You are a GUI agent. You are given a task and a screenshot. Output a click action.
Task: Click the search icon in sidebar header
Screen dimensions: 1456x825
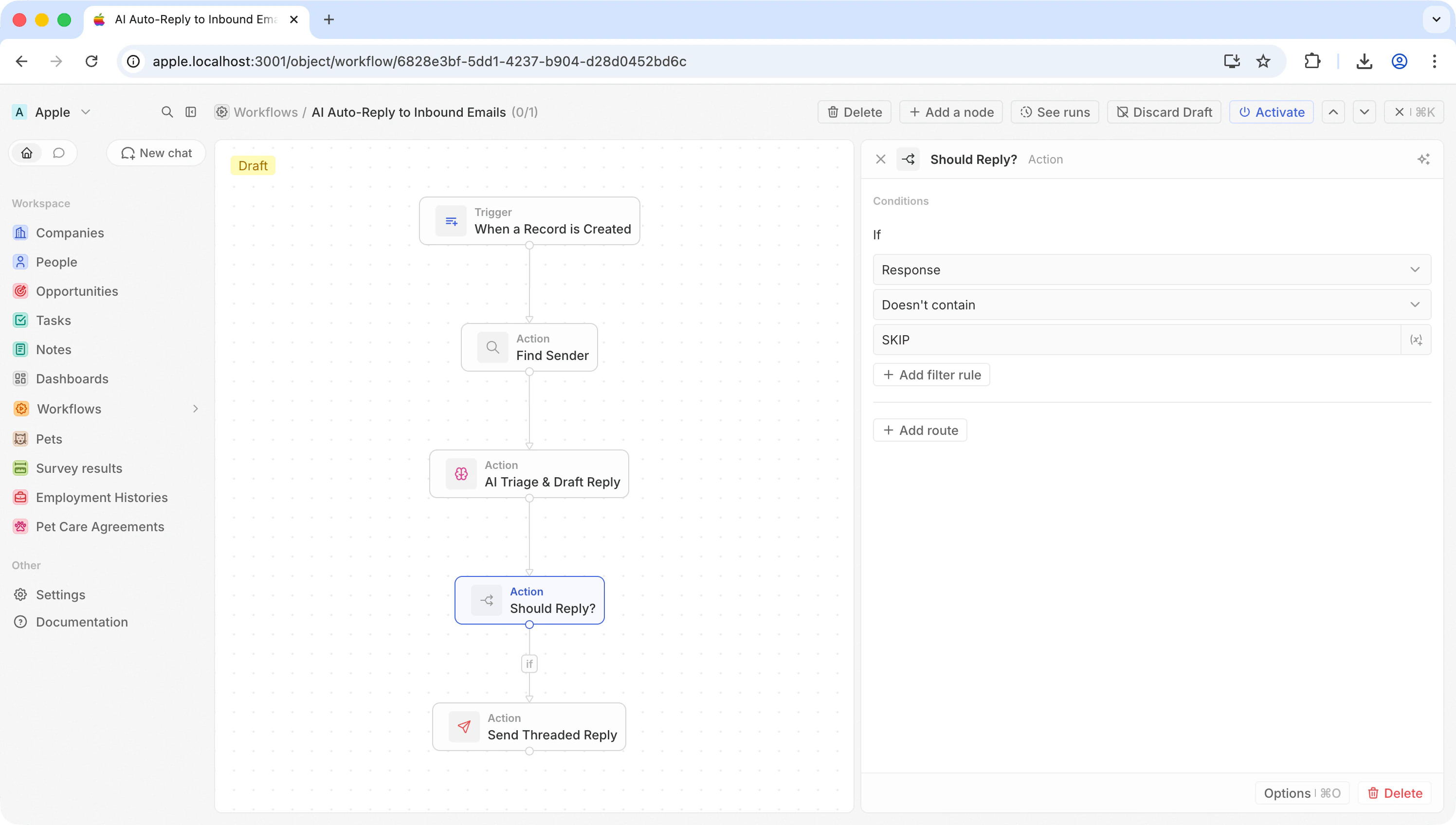pos(166,112)
